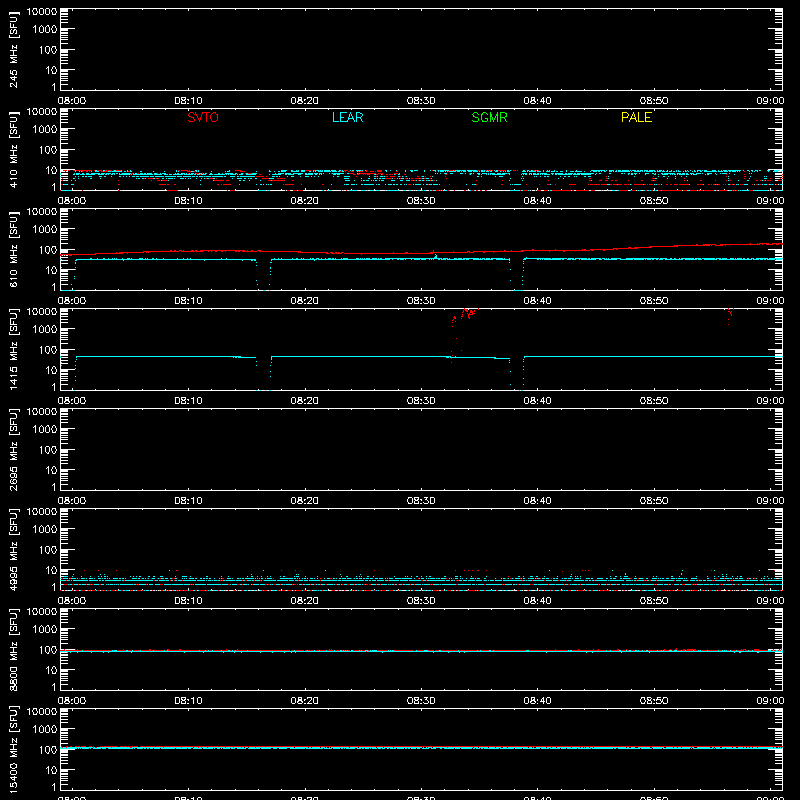Click 08:50 tick under the 610 MHz panel

(654, 301)
